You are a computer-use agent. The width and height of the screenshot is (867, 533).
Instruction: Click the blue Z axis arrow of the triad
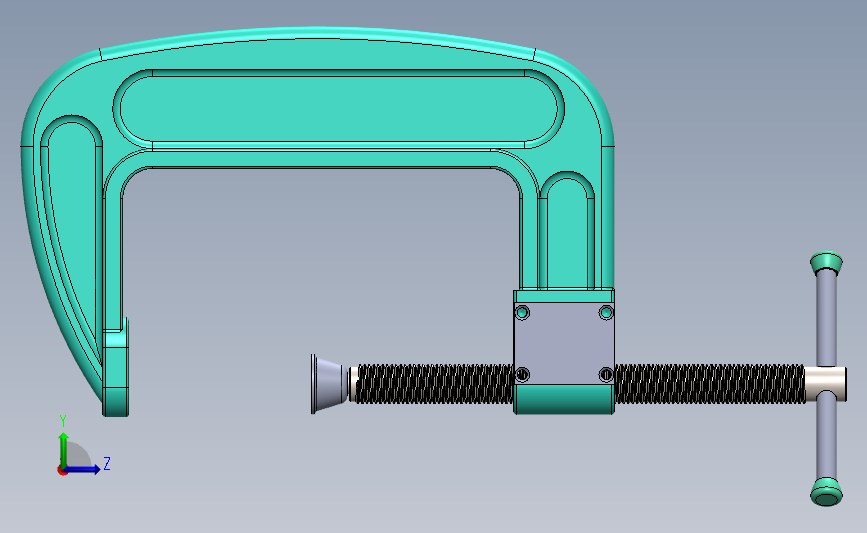coord(83,470)
